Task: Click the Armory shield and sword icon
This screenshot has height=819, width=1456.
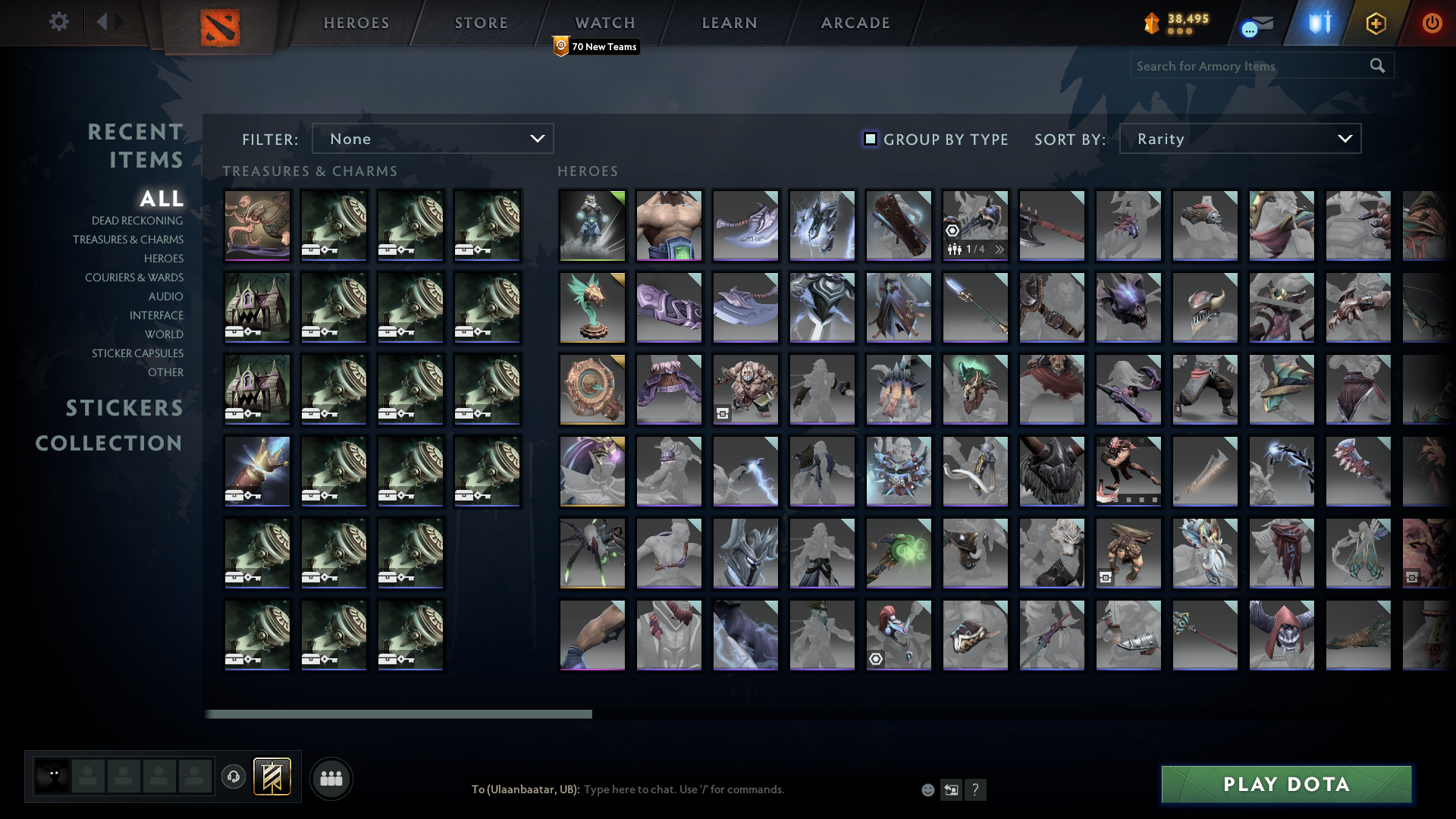Action: pyautogui.click(x=1317, y=23)
